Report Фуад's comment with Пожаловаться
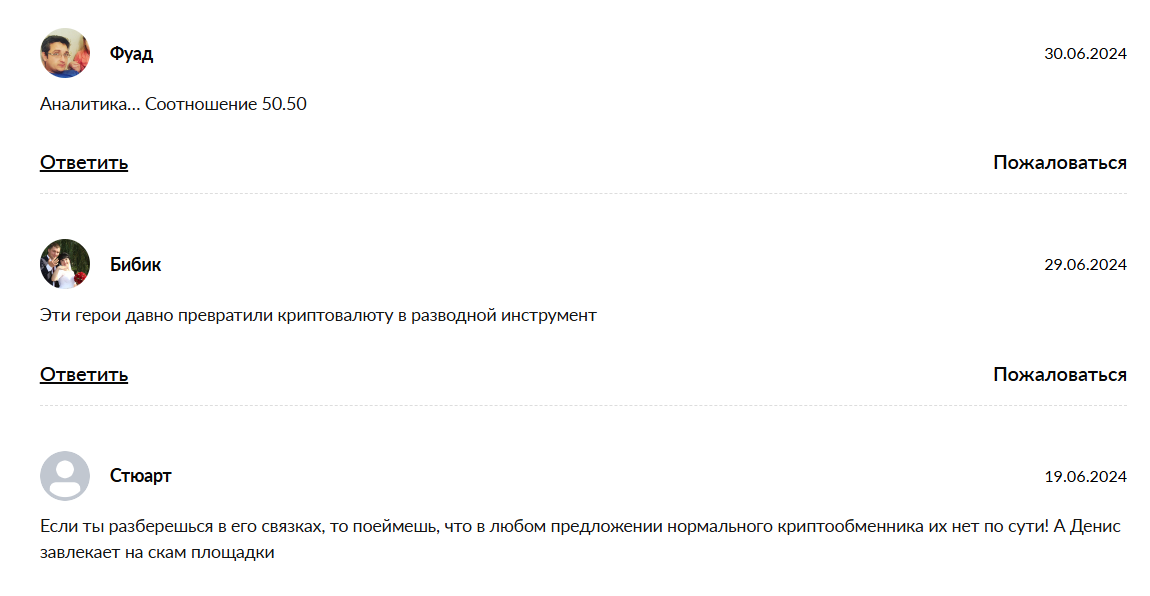Image resolution: width=1150 pixels, height=596 pixels. point(1059,162)
